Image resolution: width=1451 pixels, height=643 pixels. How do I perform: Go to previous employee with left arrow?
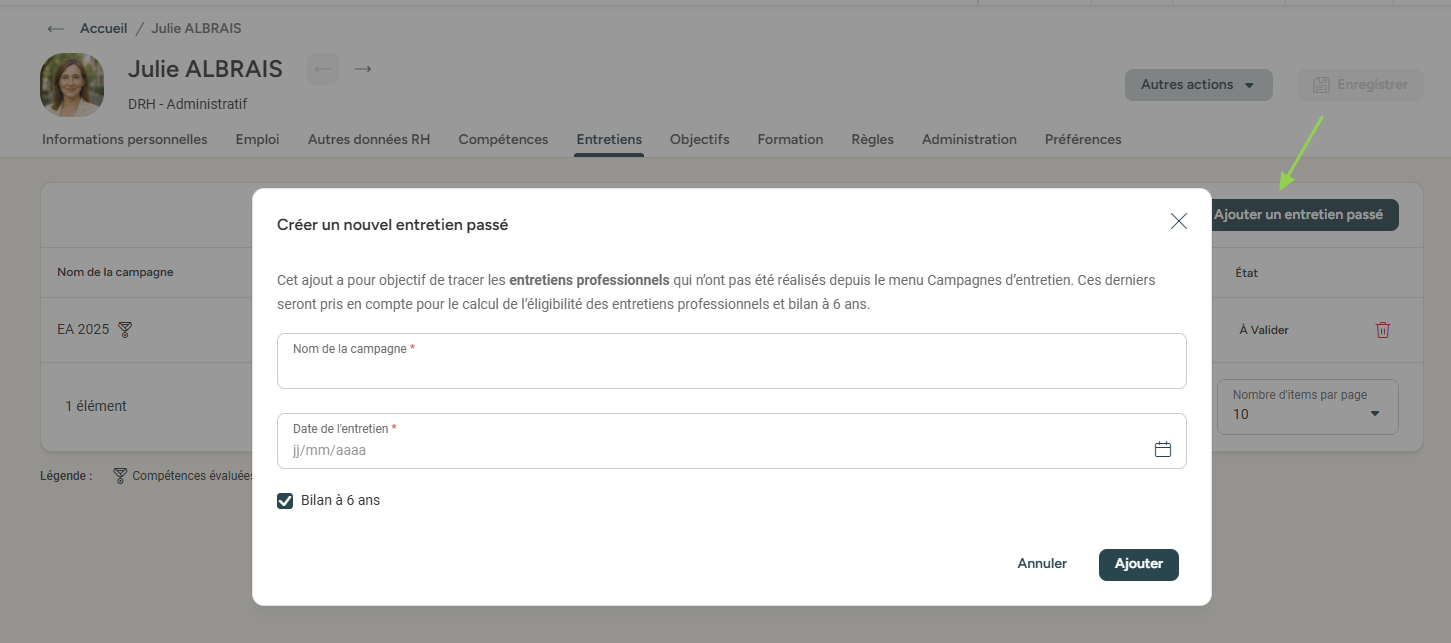(322, 69)
